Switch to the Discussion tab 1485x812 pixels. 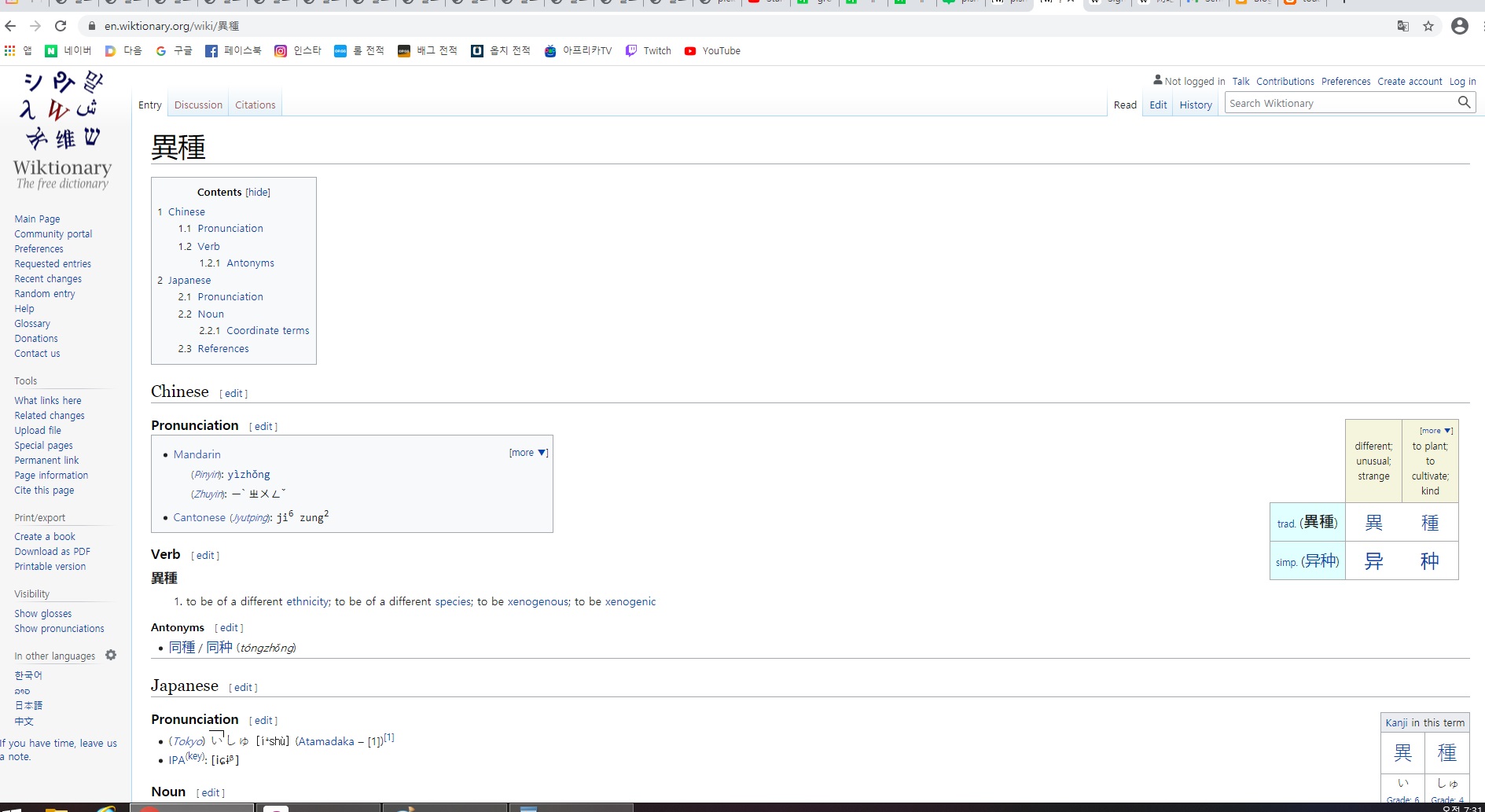(198, 105)
